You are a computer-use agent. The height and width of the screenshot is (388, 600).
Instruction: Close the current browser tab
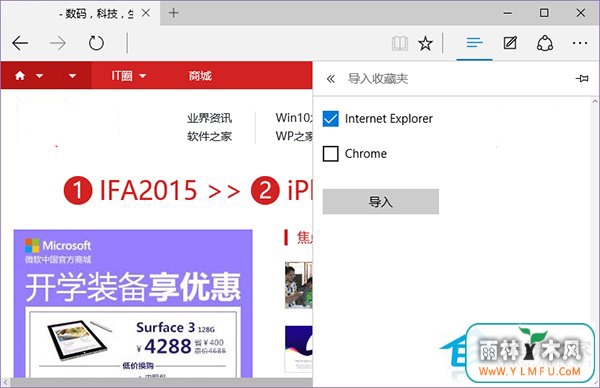pyautogui.click(x=146, y=13)
